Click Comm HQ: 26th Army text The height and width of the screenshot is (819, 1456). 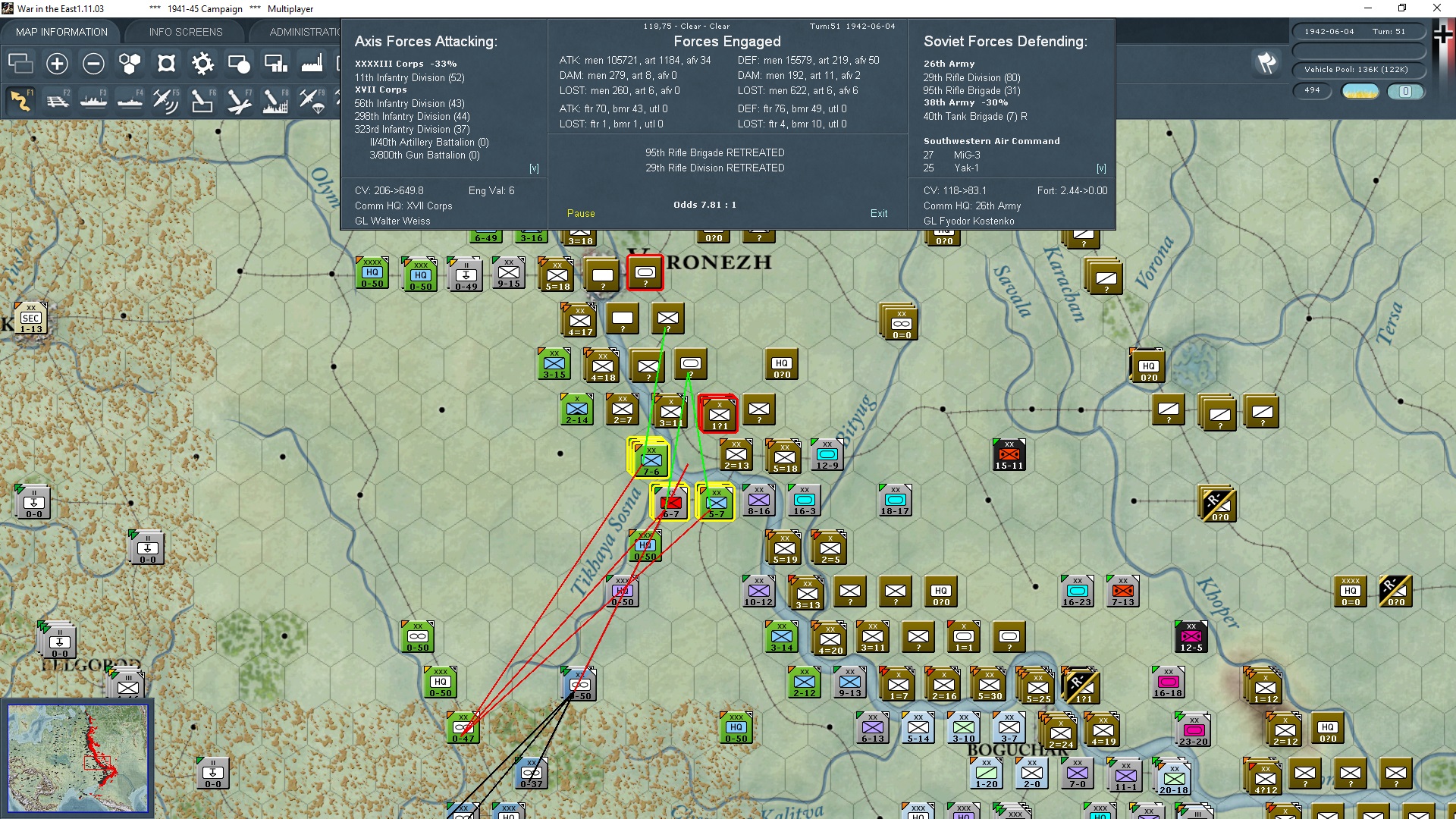point(972,206)
